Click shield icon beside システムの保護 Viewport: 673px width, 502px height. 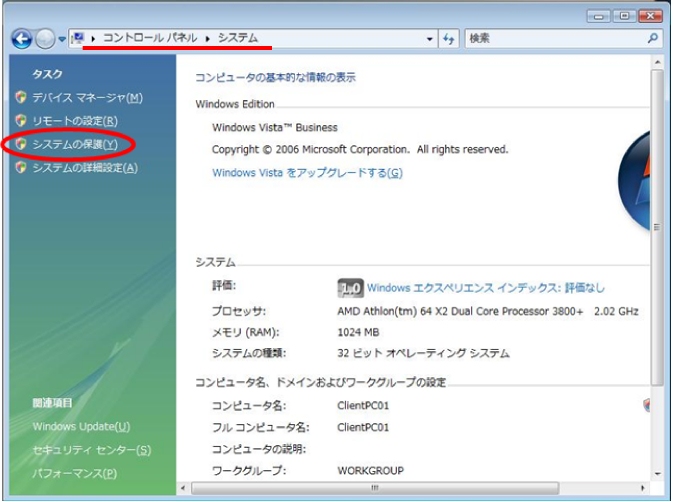click(21, 145)
